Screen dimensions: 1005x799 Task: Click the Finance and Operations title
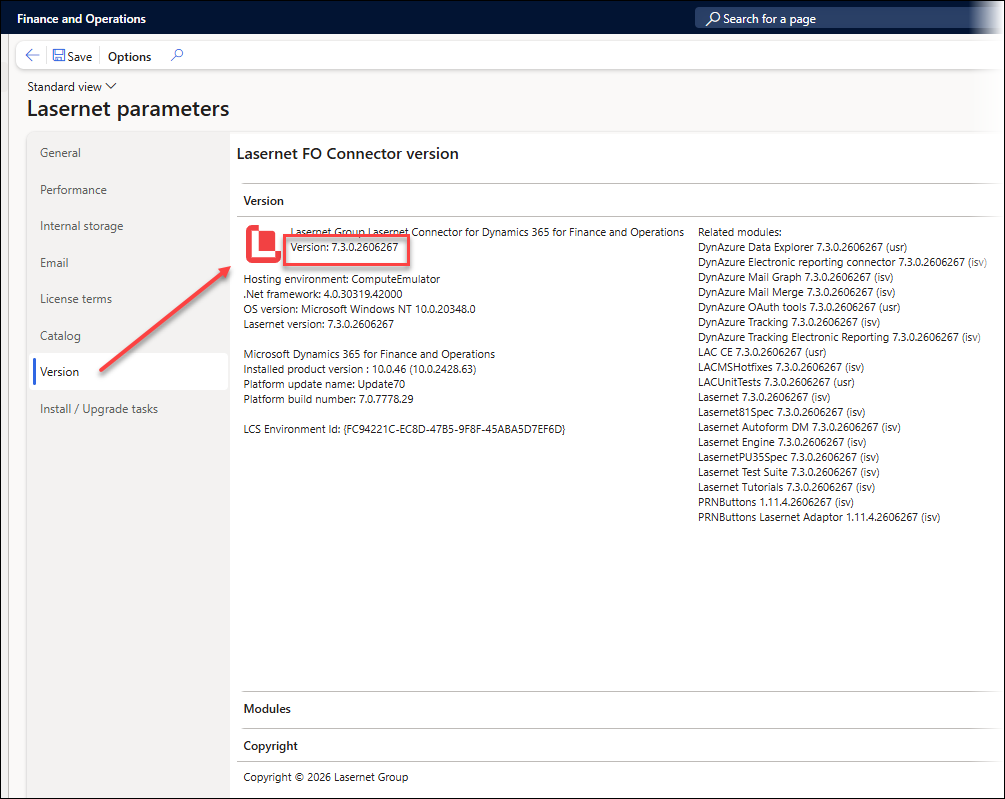(81, 19)
